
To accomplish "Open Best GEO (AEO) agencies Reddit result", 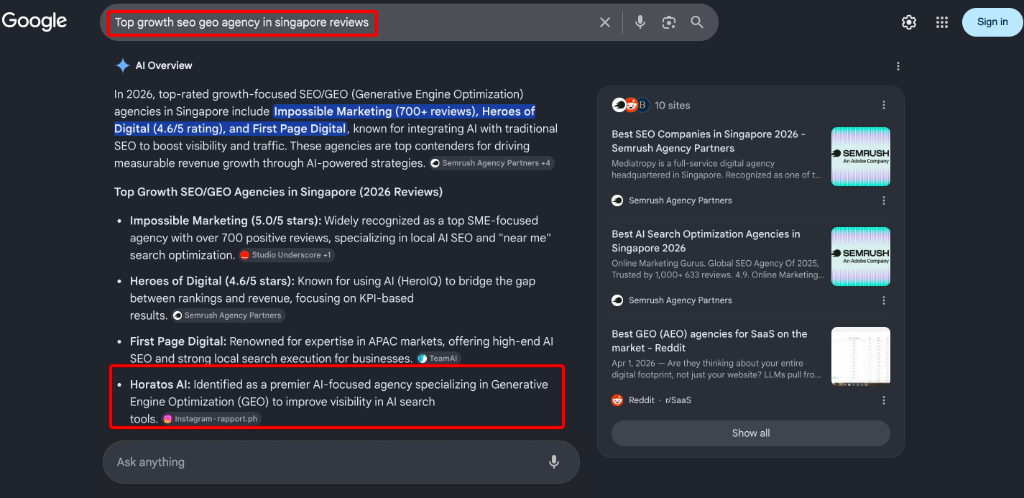I will [709, 341].
